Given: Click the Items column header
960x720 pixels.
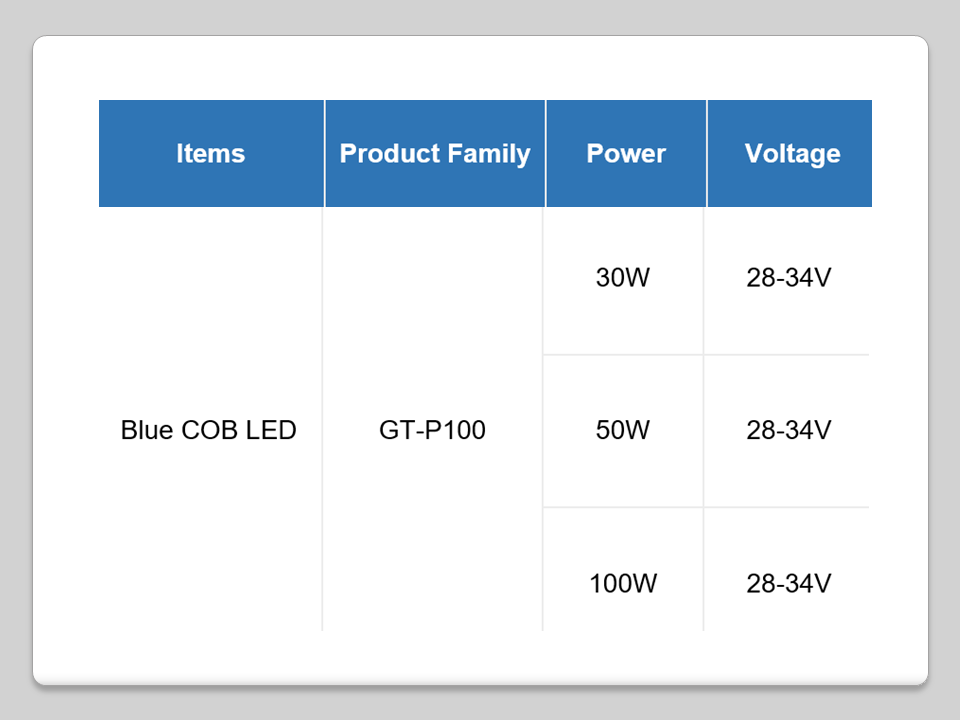Looking at the screenshot, I should click(211, 153).
